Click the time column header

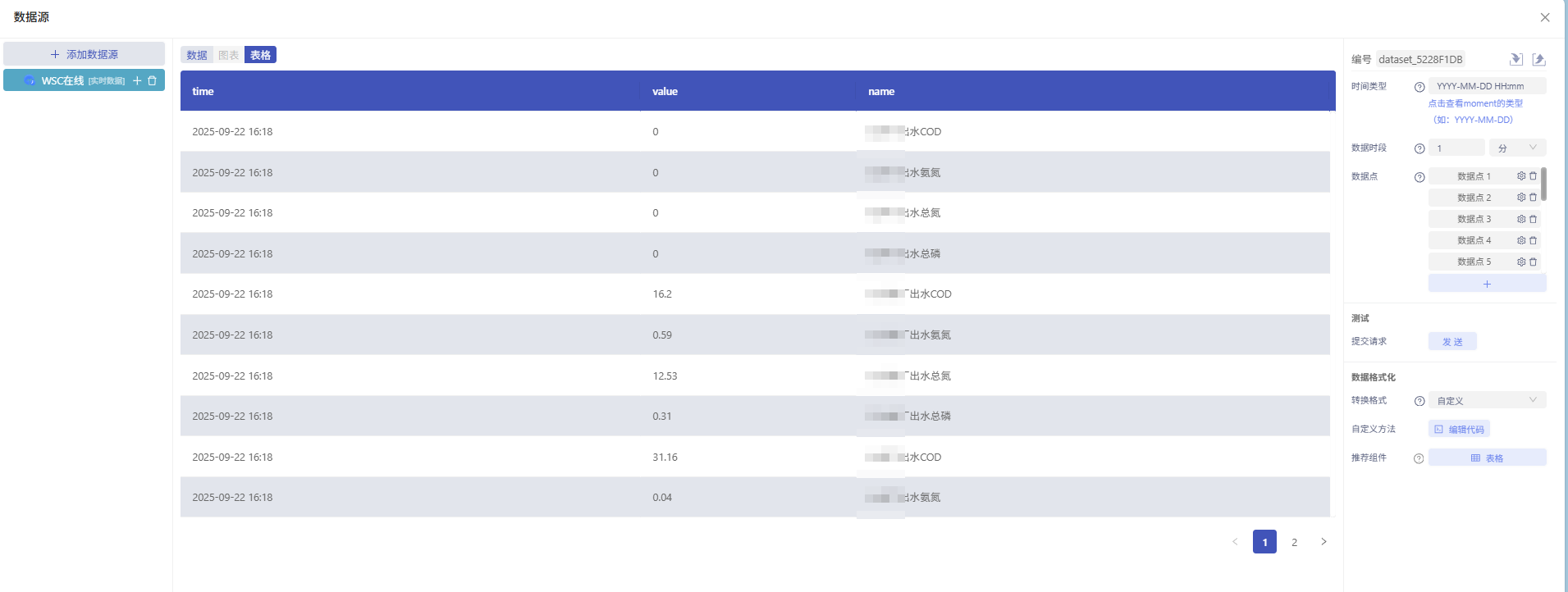(410, 91)
